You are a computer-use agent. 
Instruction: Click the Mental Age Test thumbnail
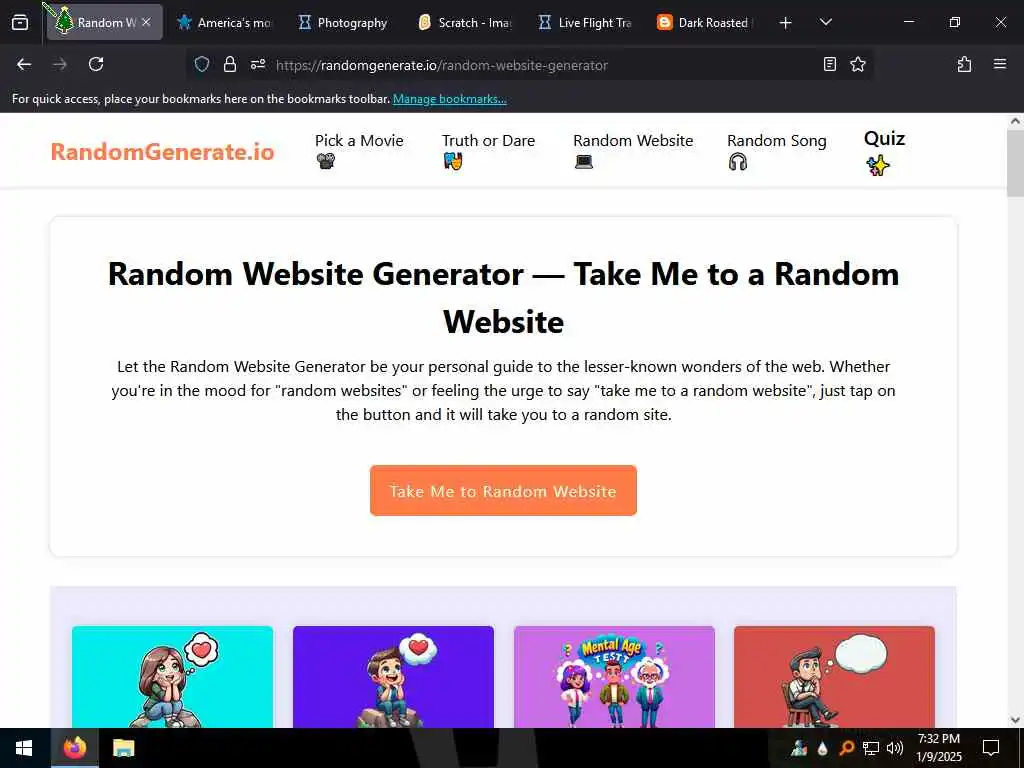pyautogui.click(x=614, y=677)
